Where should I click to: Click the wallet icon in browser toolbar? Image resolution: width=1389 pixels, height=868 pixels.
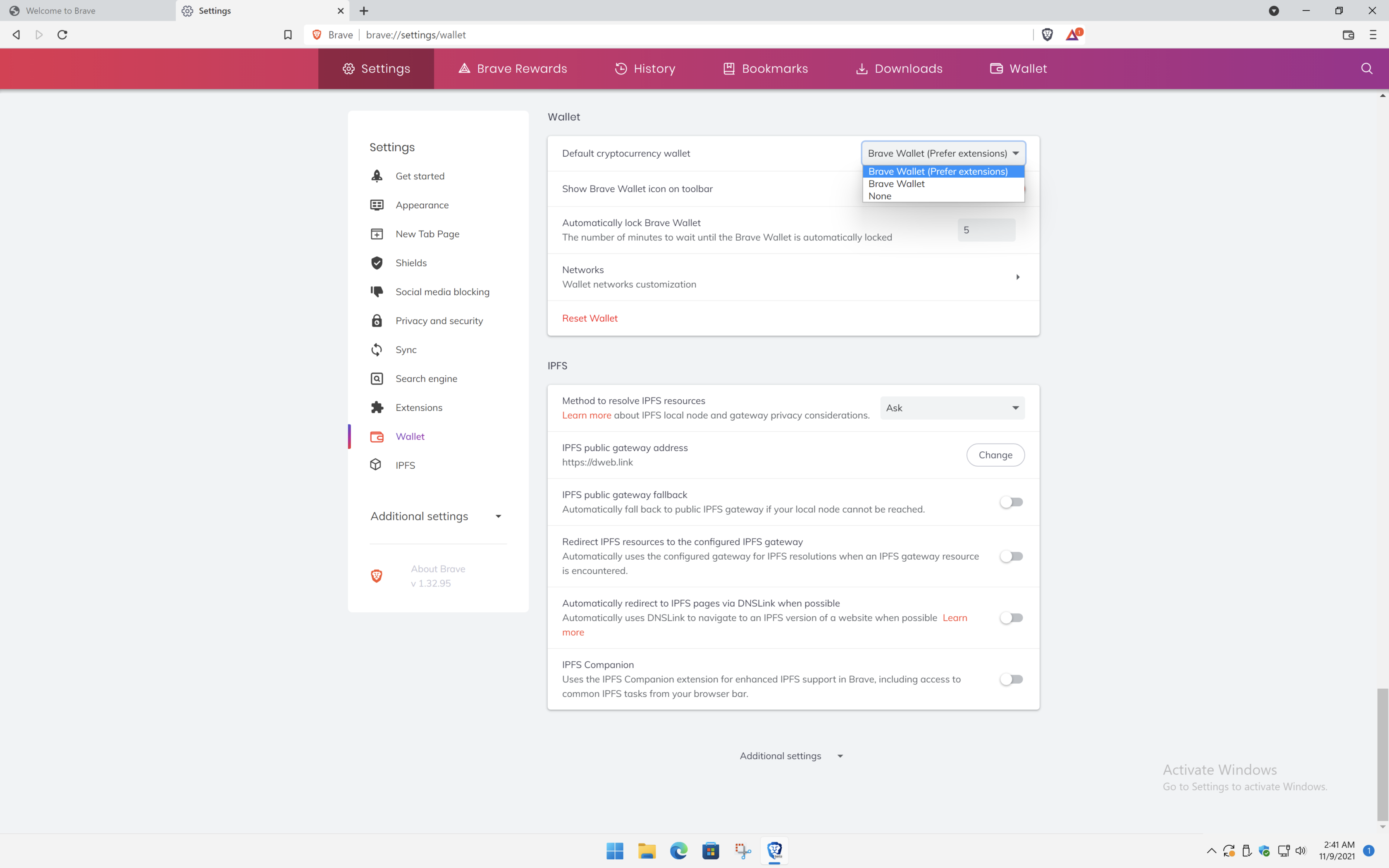1348,34
